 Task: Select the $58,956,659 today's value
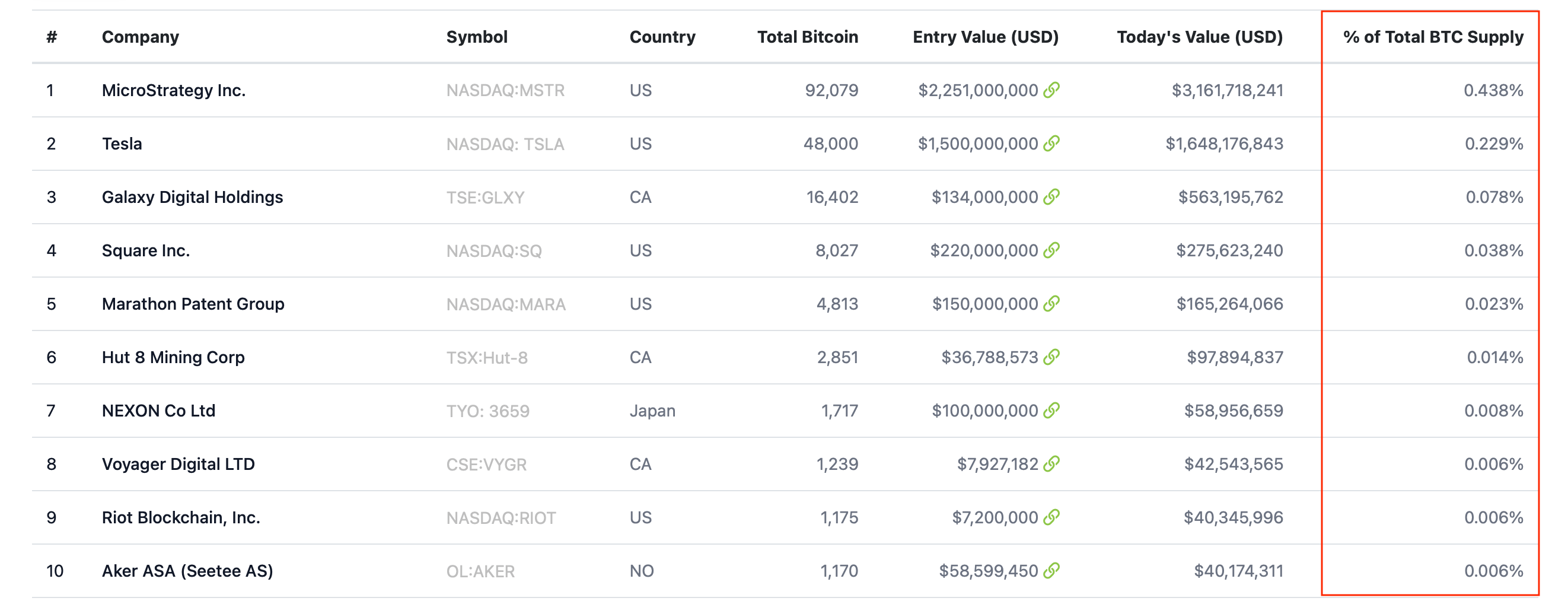tap(1234, 412)
